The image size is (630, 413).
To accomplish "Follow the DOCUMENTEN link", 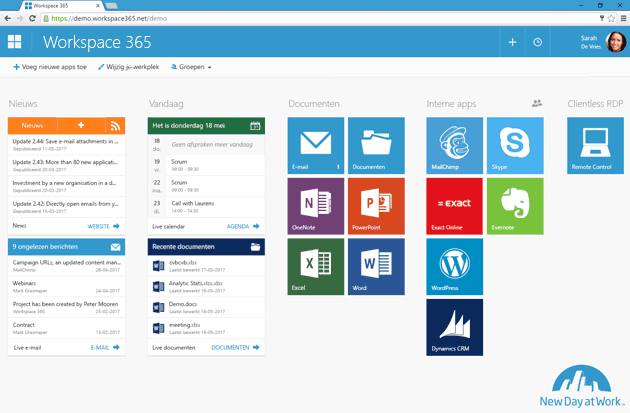I will click(x=235, y=348).
